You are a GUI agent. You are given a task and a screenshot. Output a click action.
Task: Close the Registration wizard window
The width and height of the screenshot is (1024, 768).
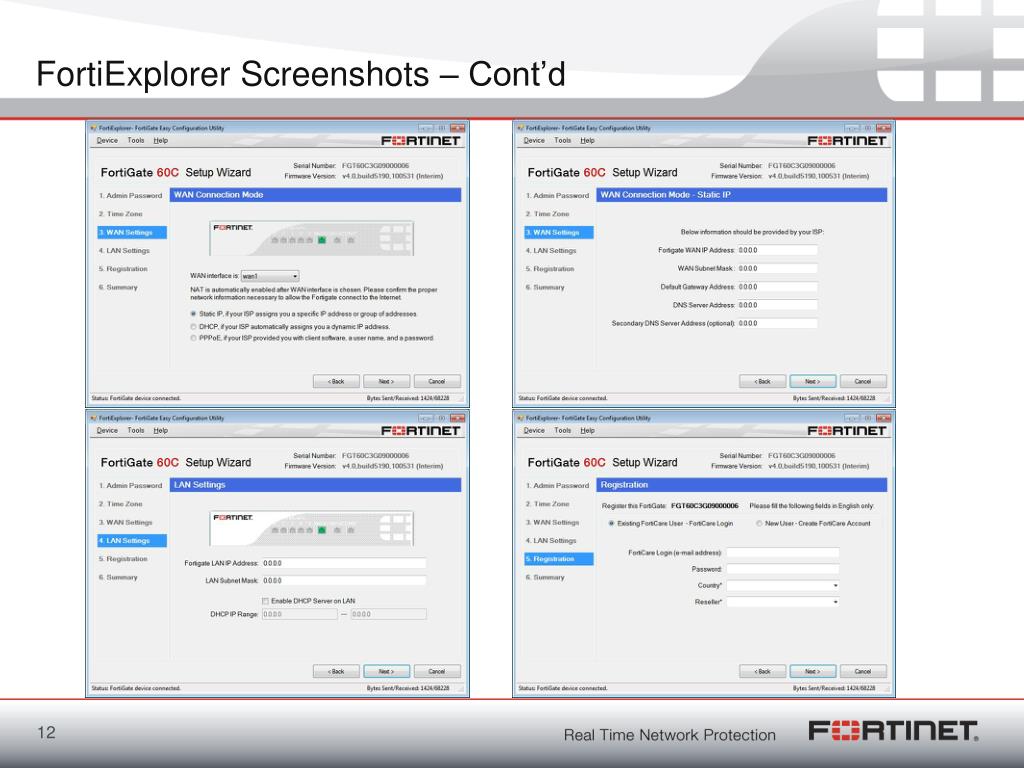pyautogui.click(x=884, y=418)
